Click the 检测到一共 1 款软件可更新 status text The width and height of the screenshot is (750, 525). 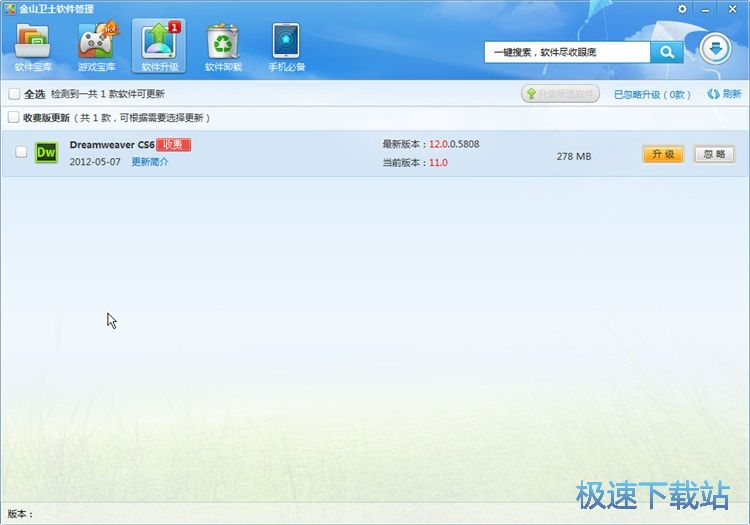[x=108, y=94]
